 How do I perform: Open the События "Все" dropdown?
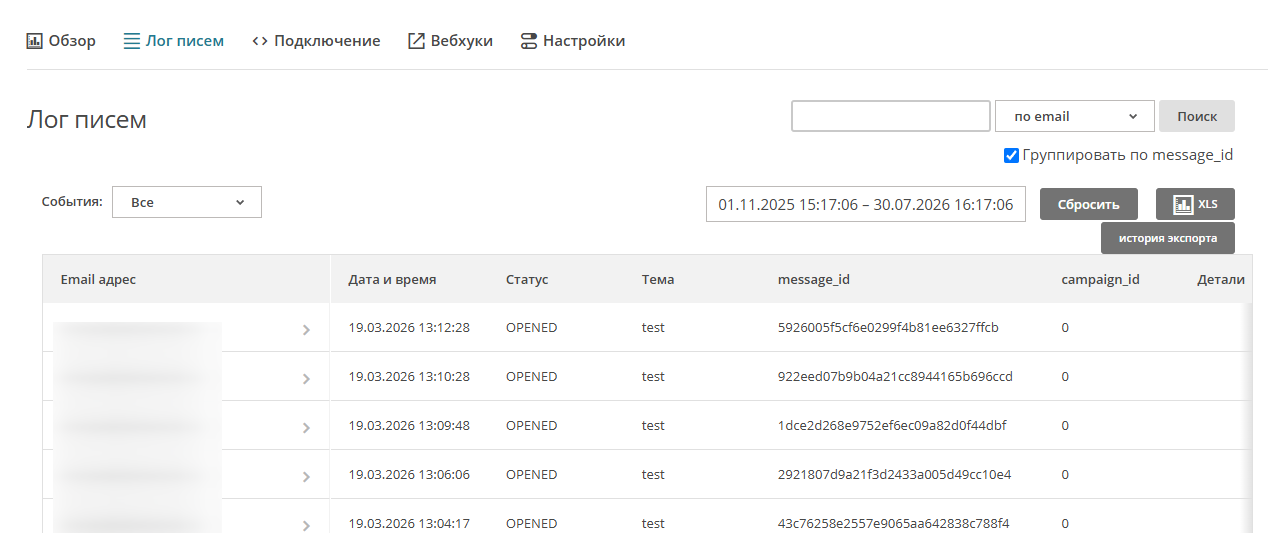coord(186,202)
